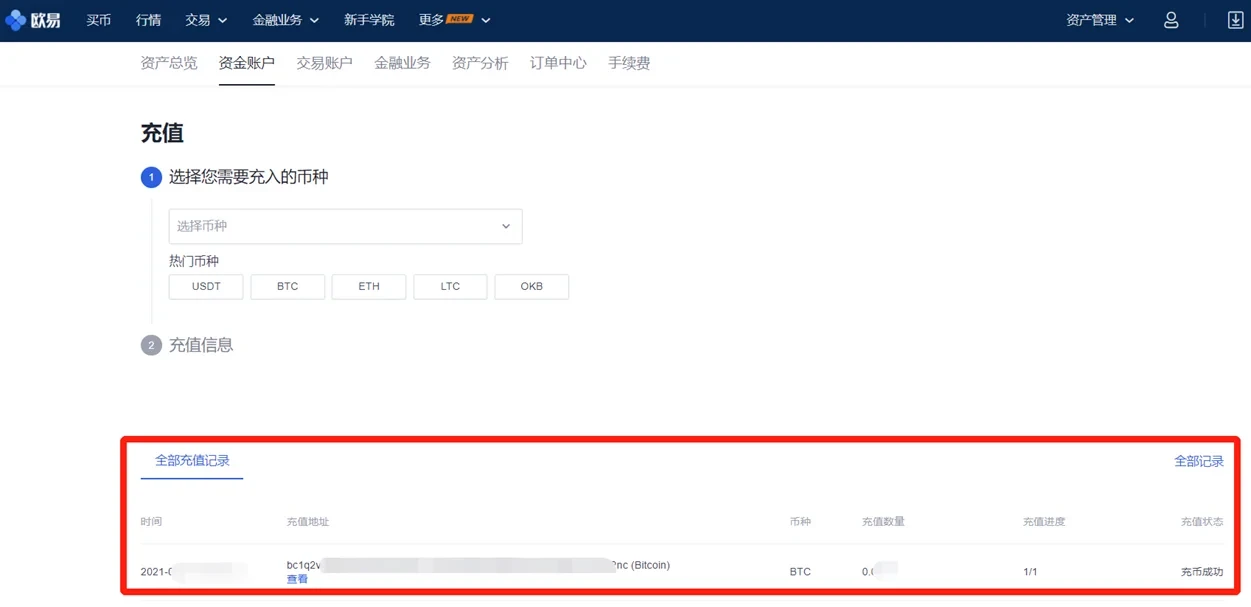The width and height of the screenshot is (1251, 607).
Task: Expand the 金融业务 navigation dropdown
Action: [x=285, y=19]
